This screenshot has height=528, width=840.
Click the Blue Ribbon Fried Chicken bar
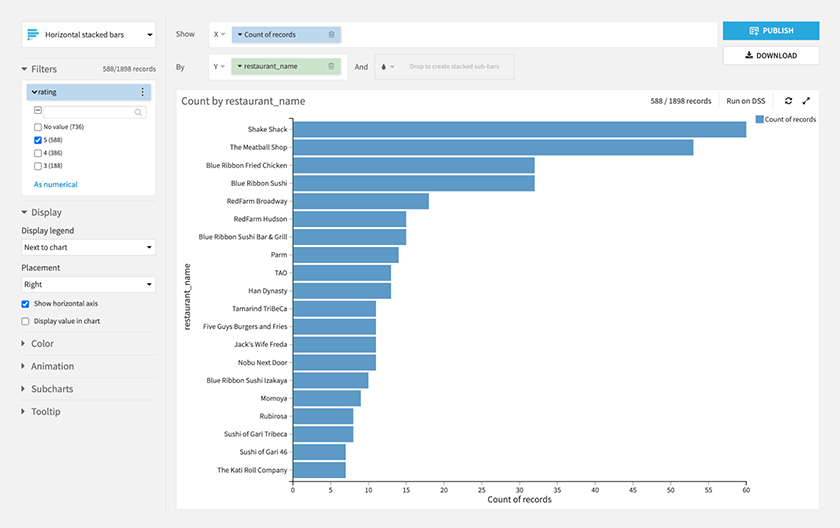coord(414,165)
